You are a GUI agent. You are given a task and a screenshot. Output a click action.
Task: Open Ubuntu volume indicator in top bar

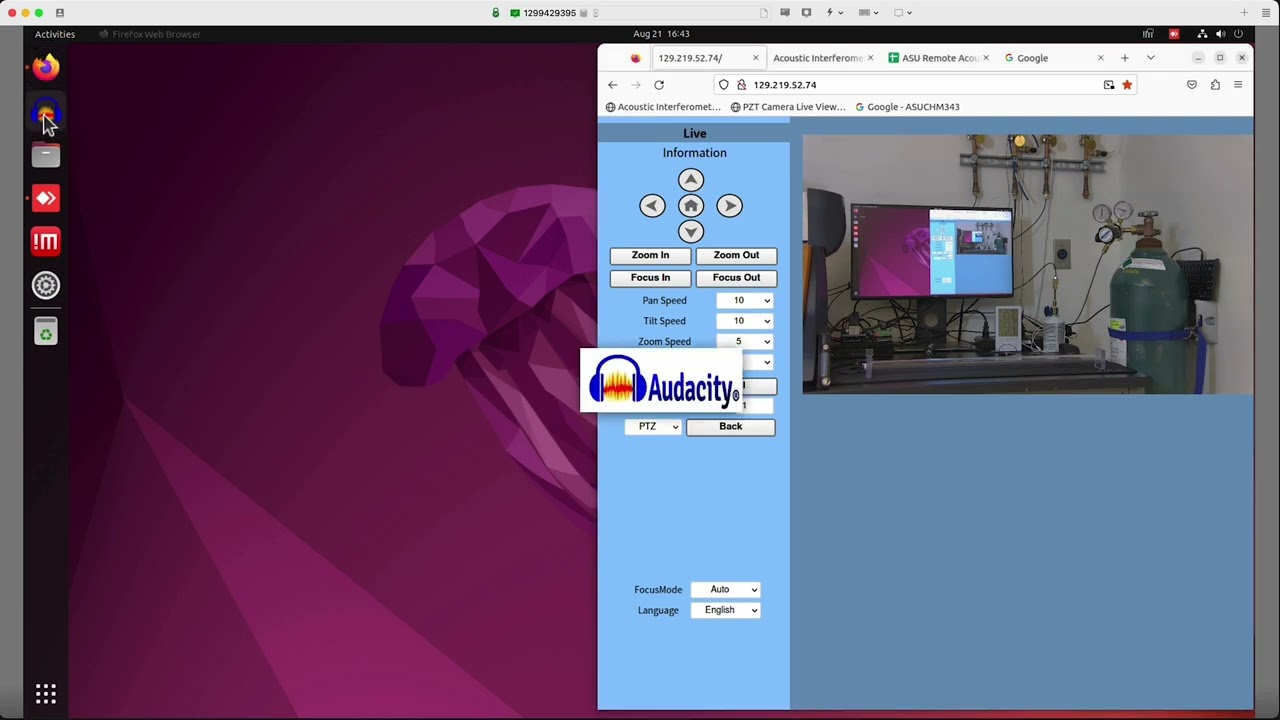(x=1220, y=34)
